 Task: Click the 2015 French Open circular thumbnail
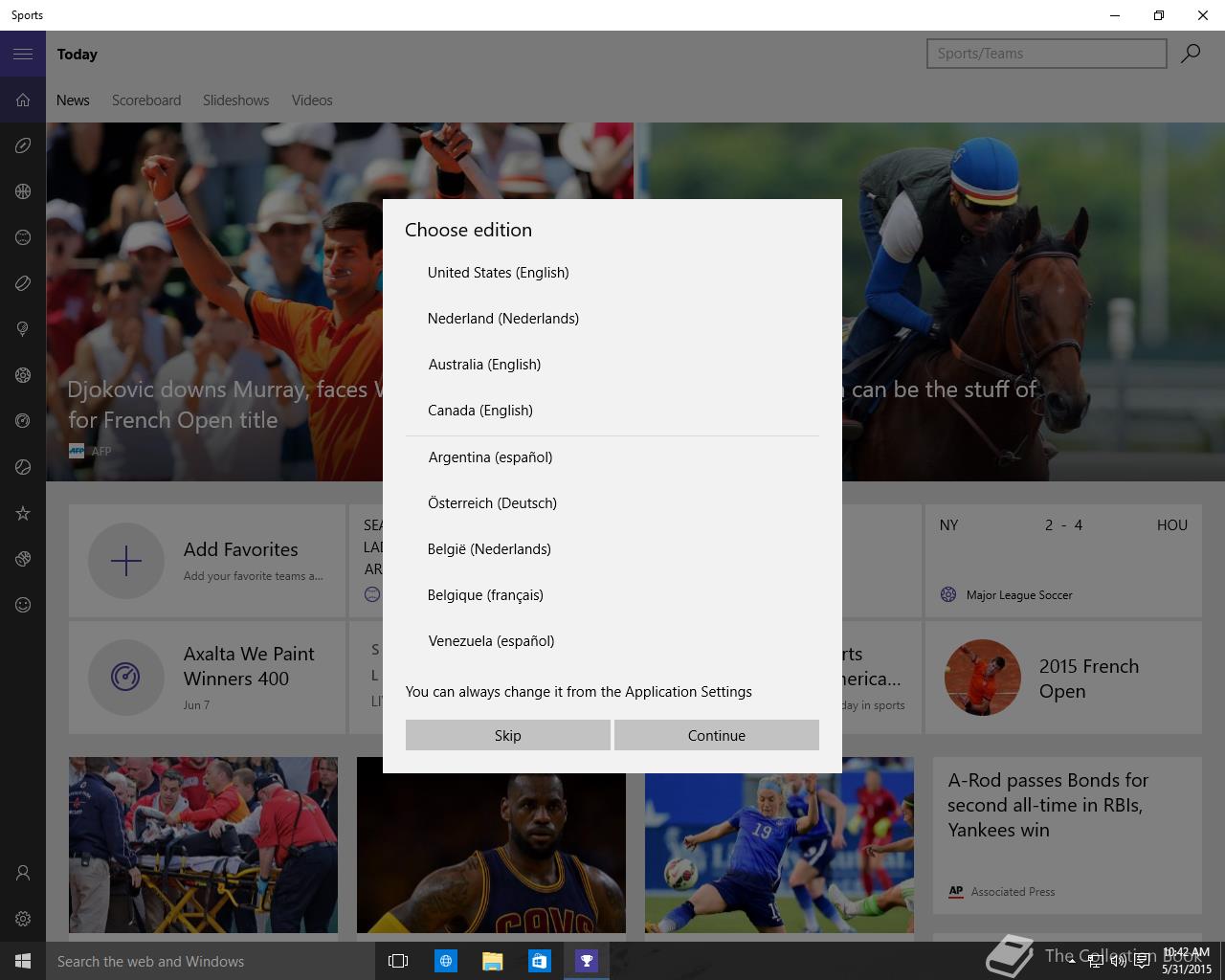983,678
